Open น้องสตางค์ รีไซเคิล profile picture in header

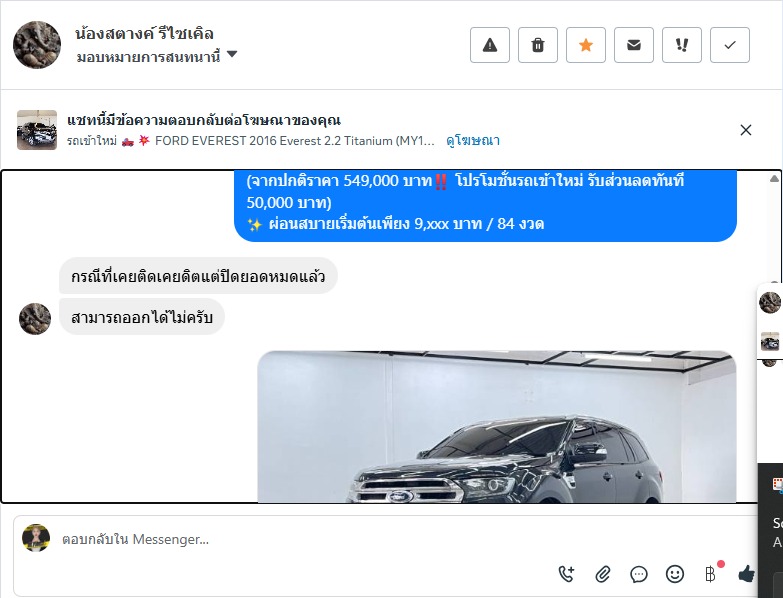point(37,45)
